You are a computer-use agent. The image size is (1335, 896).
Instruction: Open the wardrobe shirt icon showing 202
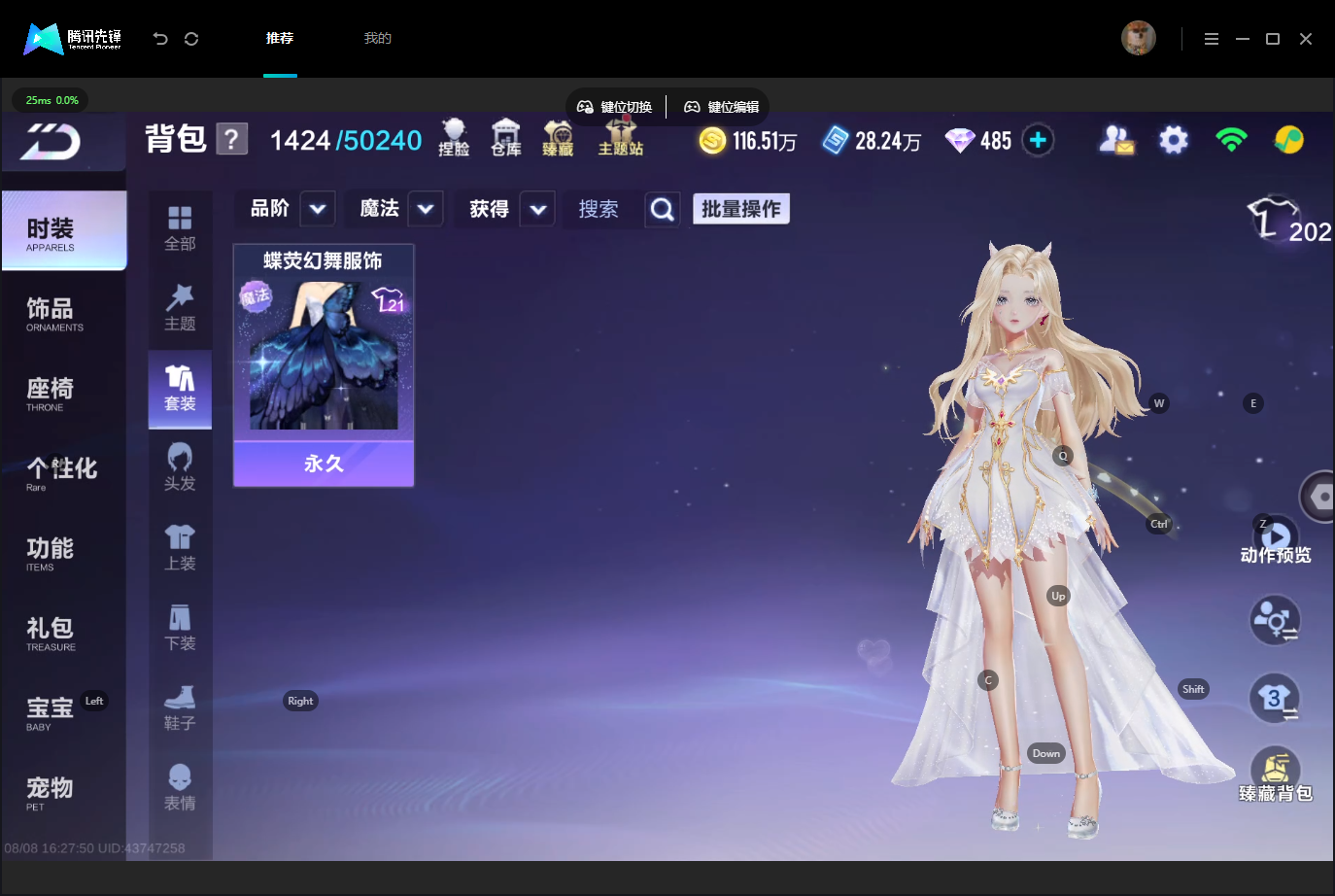(1288, 220)
